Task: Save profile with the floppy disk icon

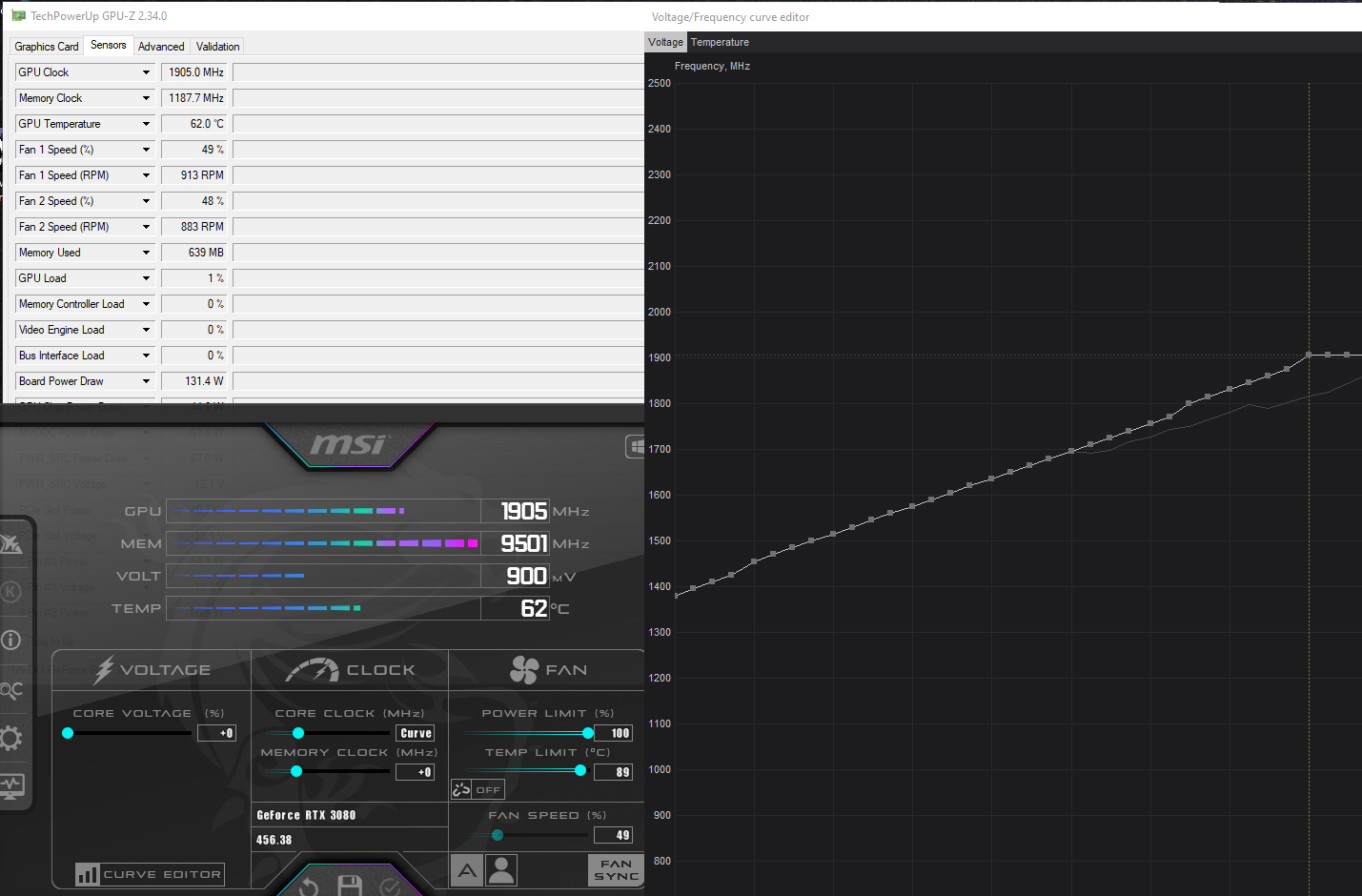Action: (x=350, y=886)
